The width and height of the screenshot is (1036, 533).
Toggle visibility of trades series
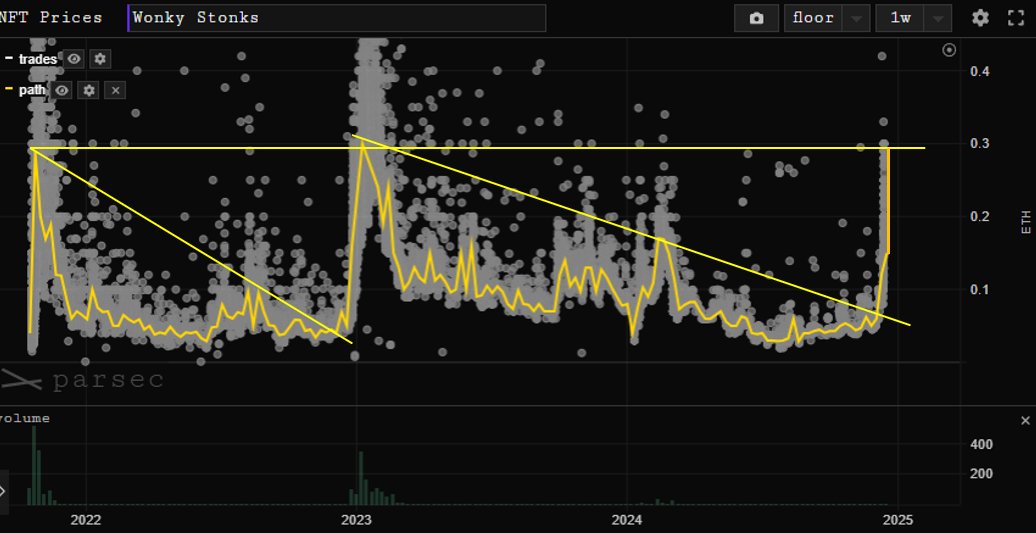(75, 59)
